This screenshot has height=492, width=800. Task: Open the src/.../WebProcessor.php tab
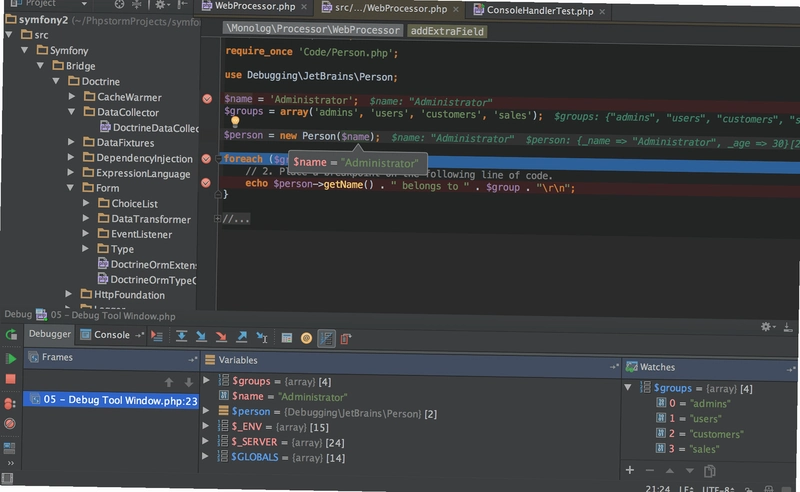tap(390, 9)
